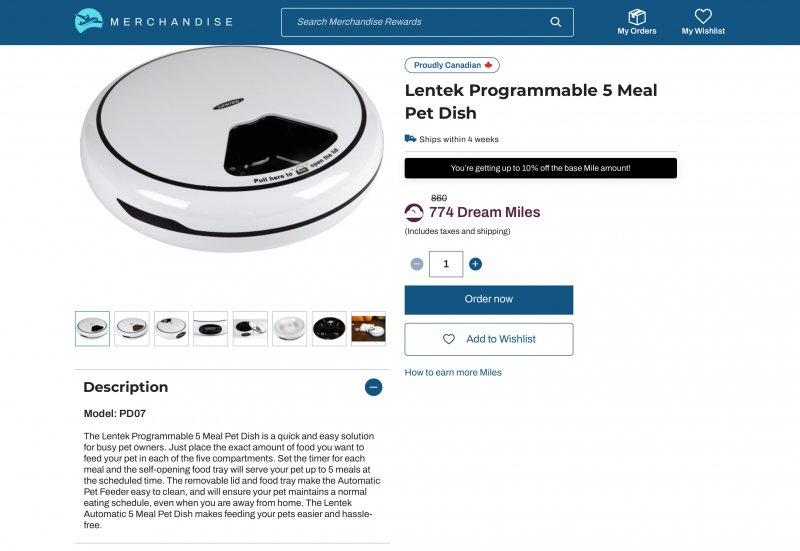Open My Wishlist heart icon
Viewport: 800px width, 551px height.
coord(703,16)
